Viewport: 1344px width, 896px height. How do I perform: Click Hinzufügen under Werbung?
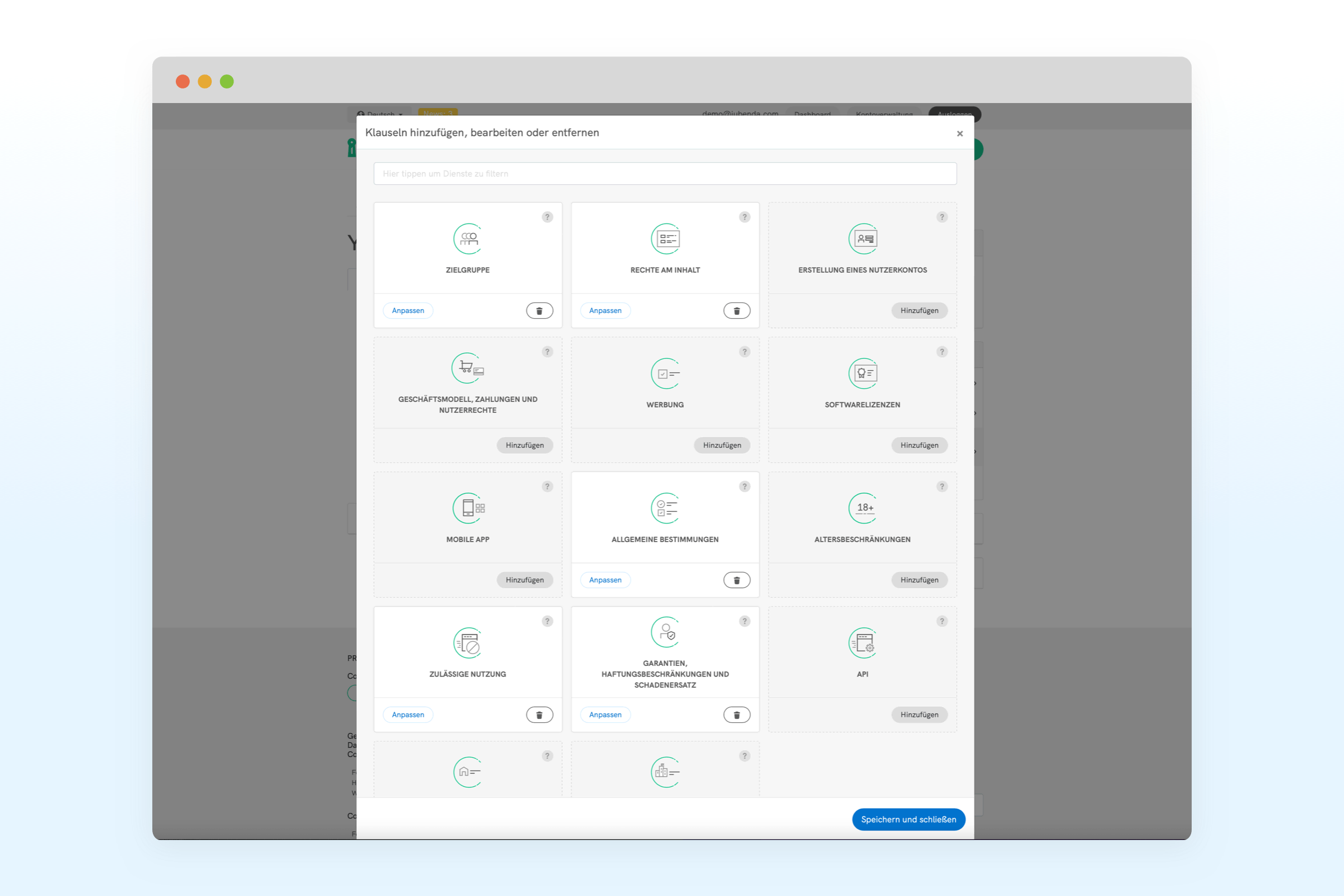point(721,445)
